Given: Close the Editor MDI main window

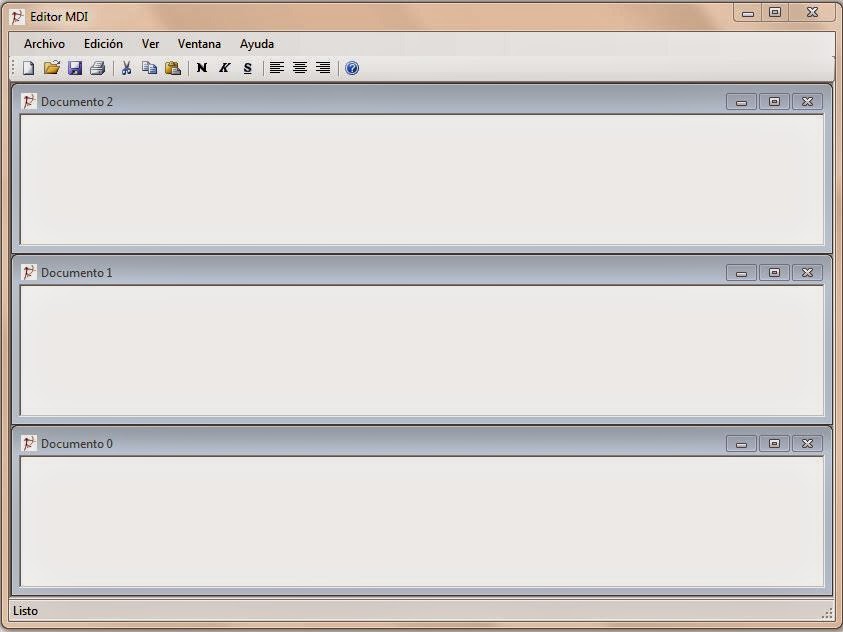Looking at the screenshot, I should (812, 13).
